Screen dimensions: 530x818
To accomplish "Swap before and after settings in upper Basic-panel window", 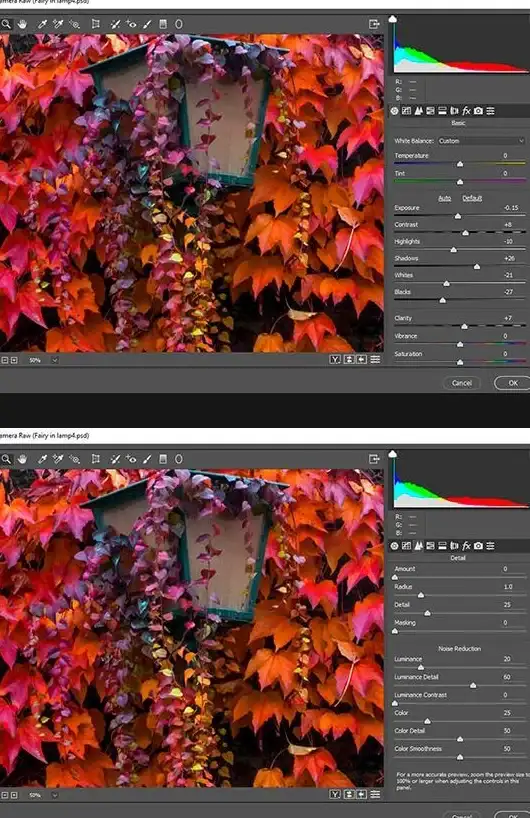I will [x=348, y=359].
